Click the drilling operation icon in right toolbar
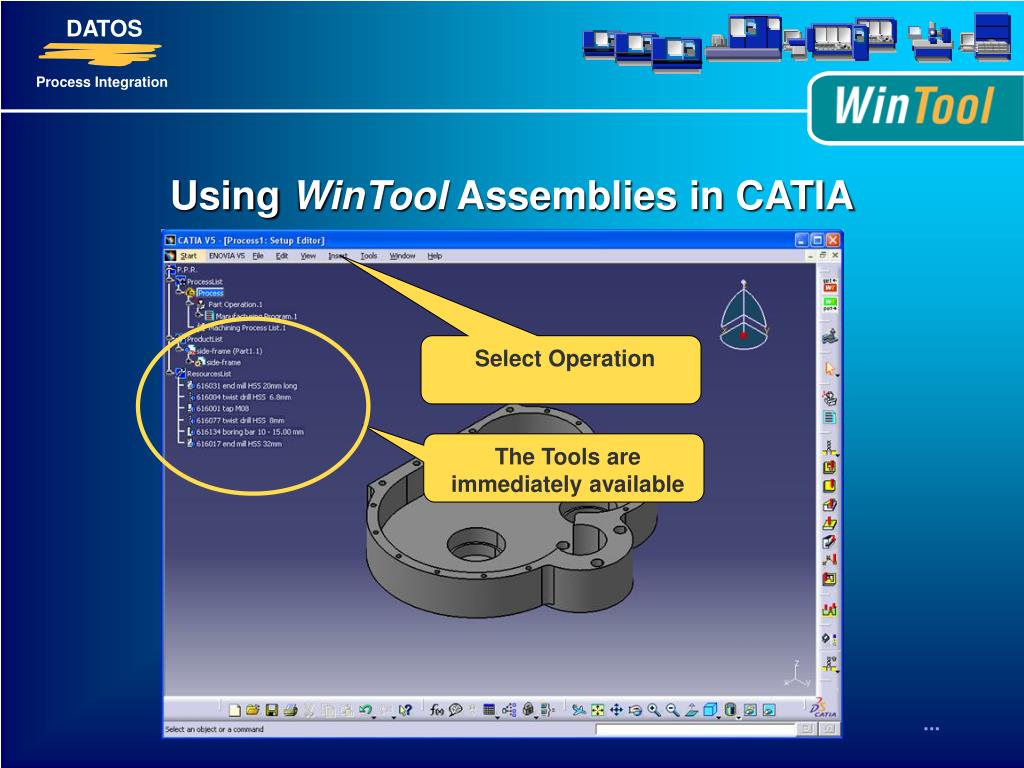 [x=829, y=449]
